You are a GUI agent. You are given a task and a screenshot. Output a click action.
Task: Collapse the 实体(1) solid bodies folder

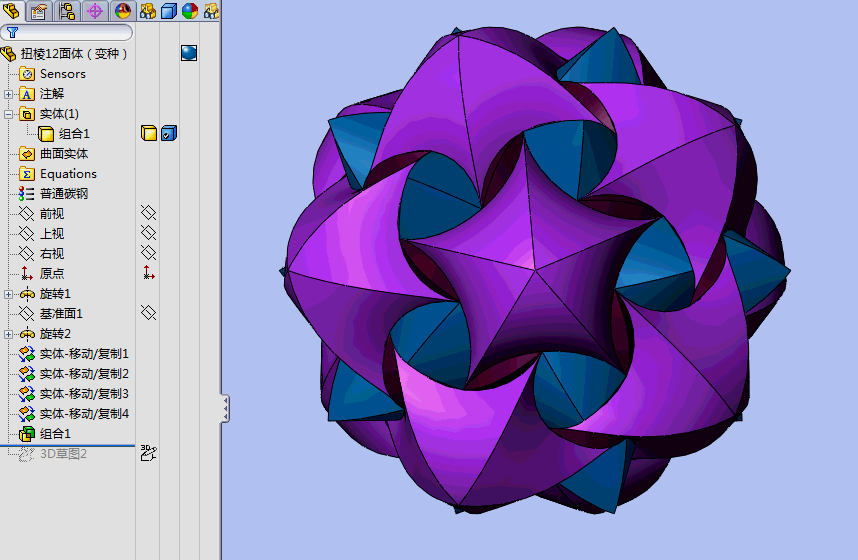pos(8,114)
